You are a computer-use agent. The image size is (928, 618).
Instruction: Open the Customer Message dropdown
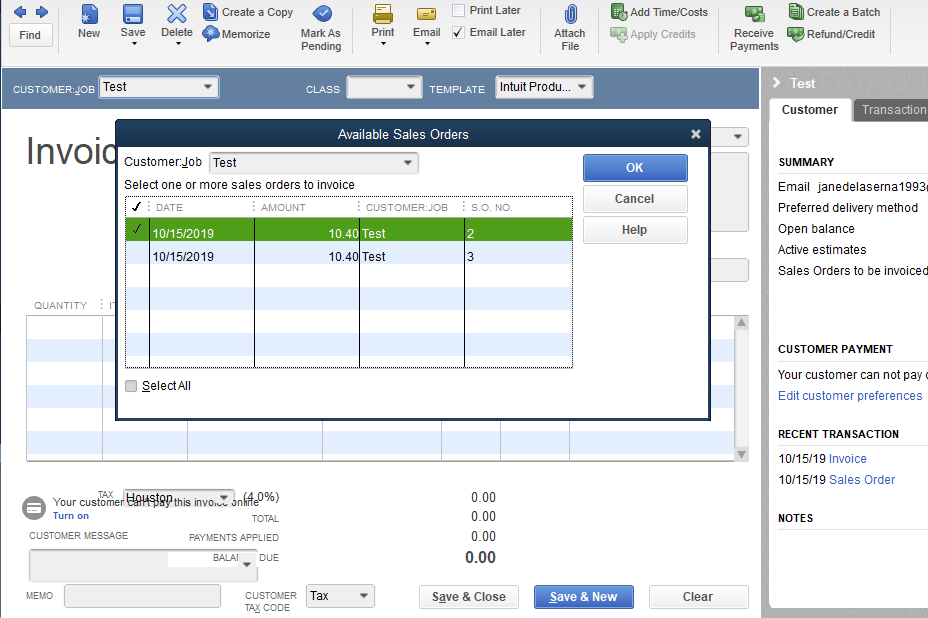point(247,564)
